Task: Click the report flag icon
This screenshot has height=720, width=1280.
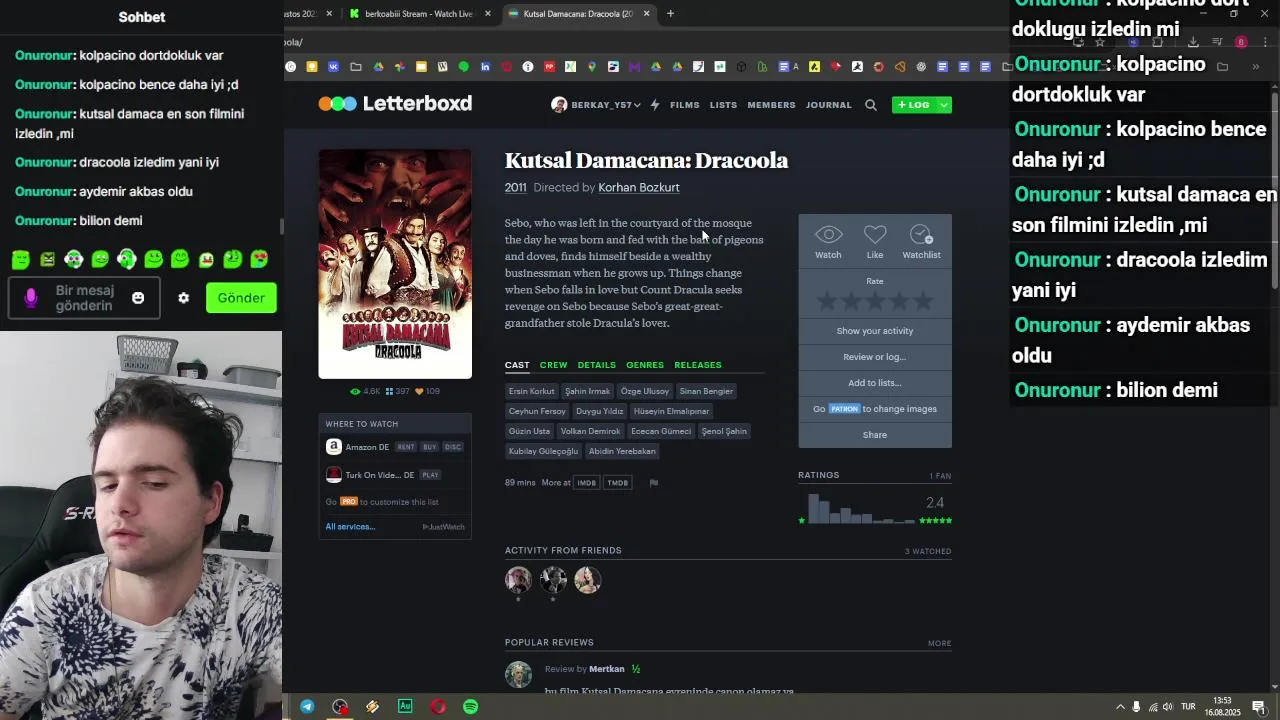Action: [654, 483]
